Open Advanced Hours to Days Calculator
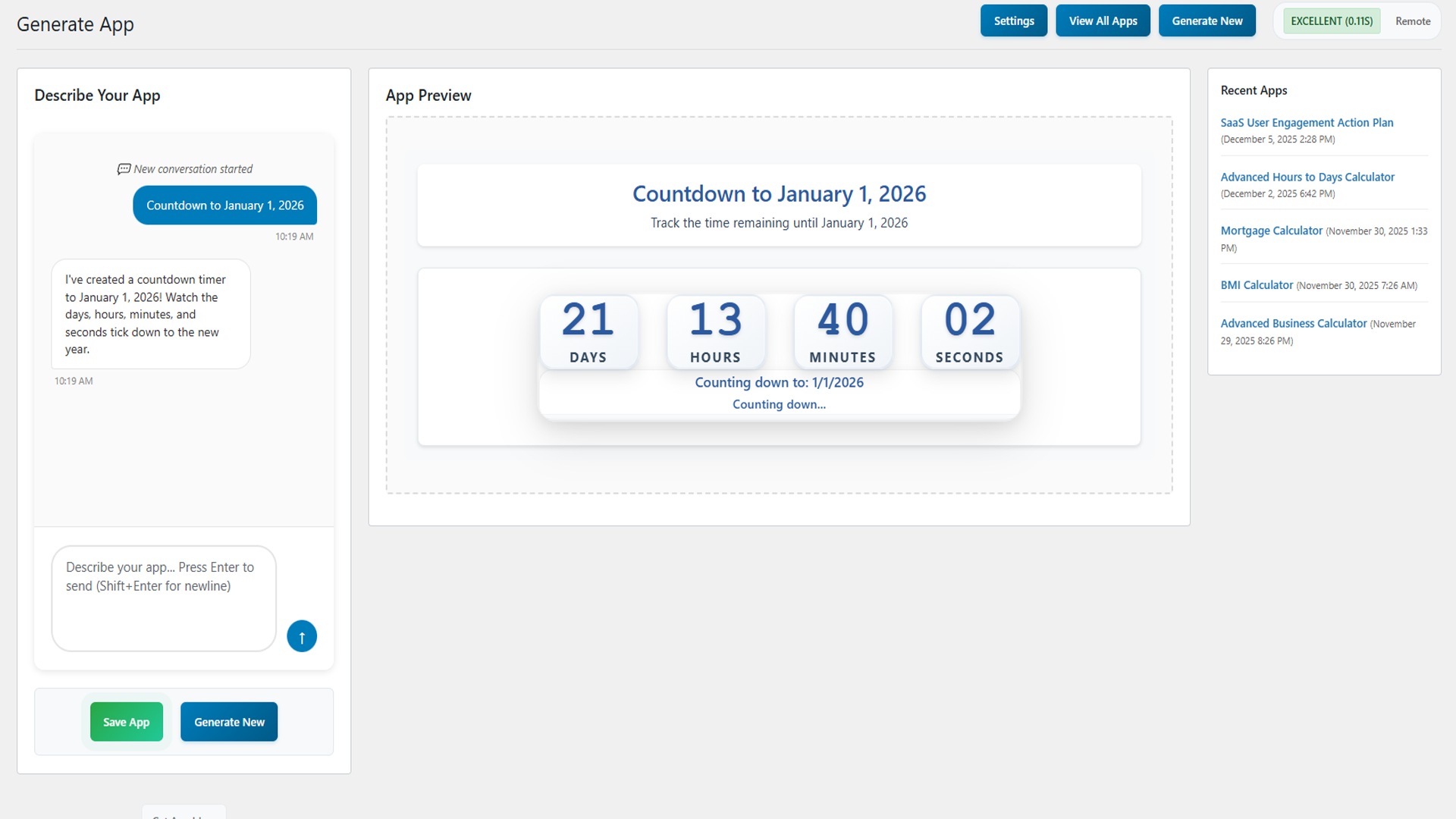1456x819 pixels. click(x=1307, y=177)
